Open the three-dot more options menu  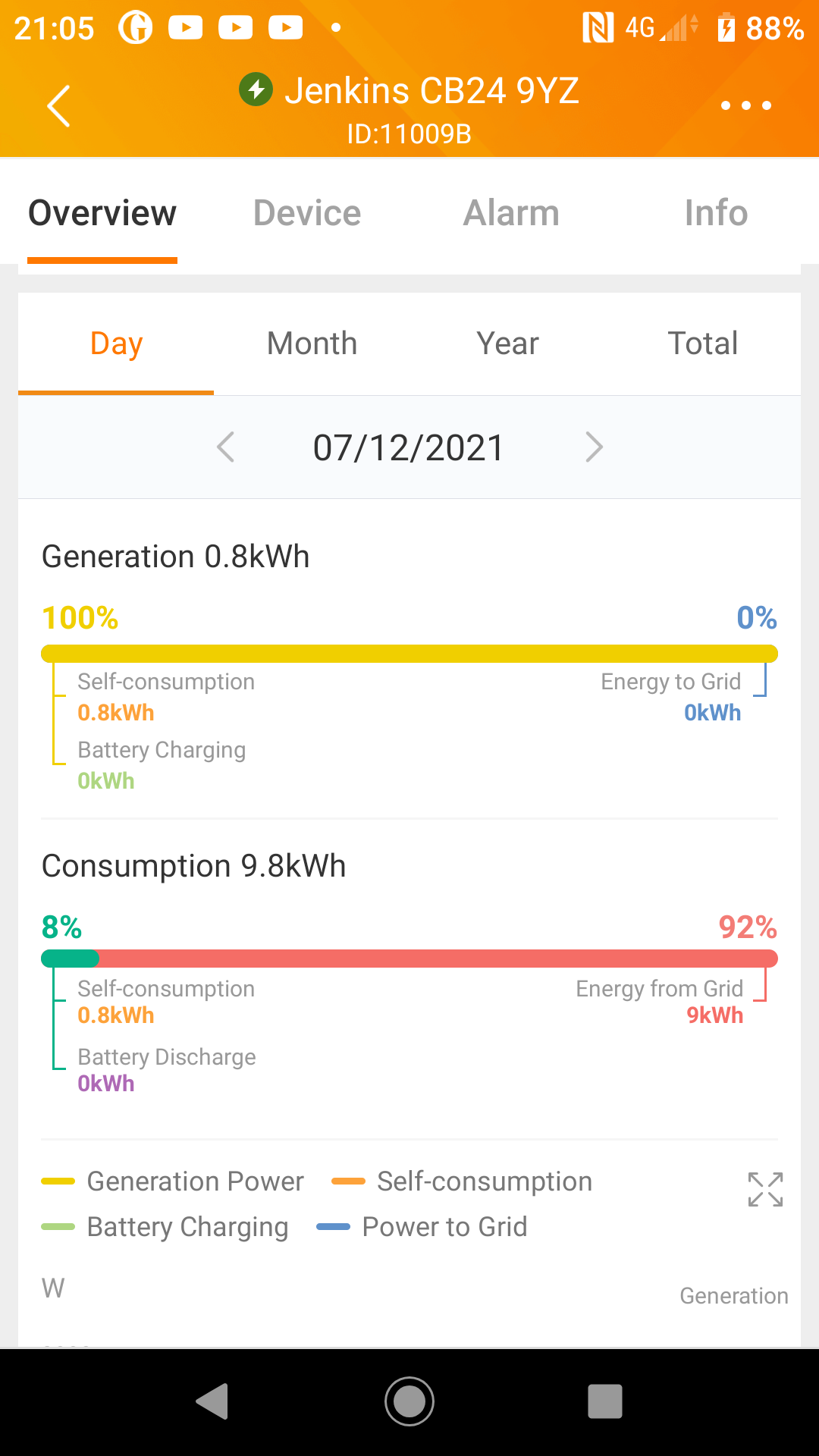[745, 105]
